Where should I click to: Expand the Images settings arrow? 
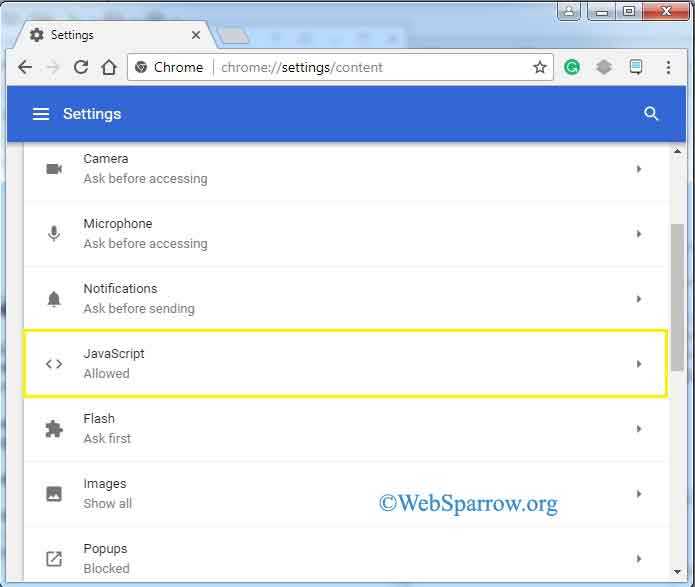639,493
